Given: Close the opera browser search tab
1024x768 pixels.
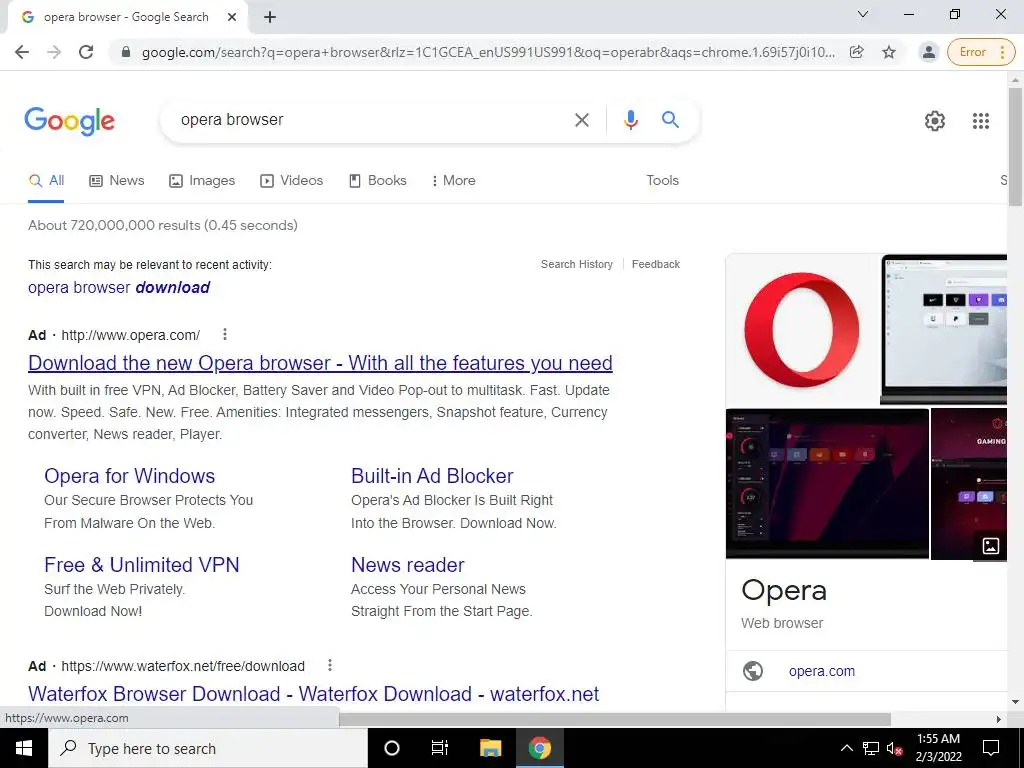Looking at the screenshot, I should [x=232, y=18].
